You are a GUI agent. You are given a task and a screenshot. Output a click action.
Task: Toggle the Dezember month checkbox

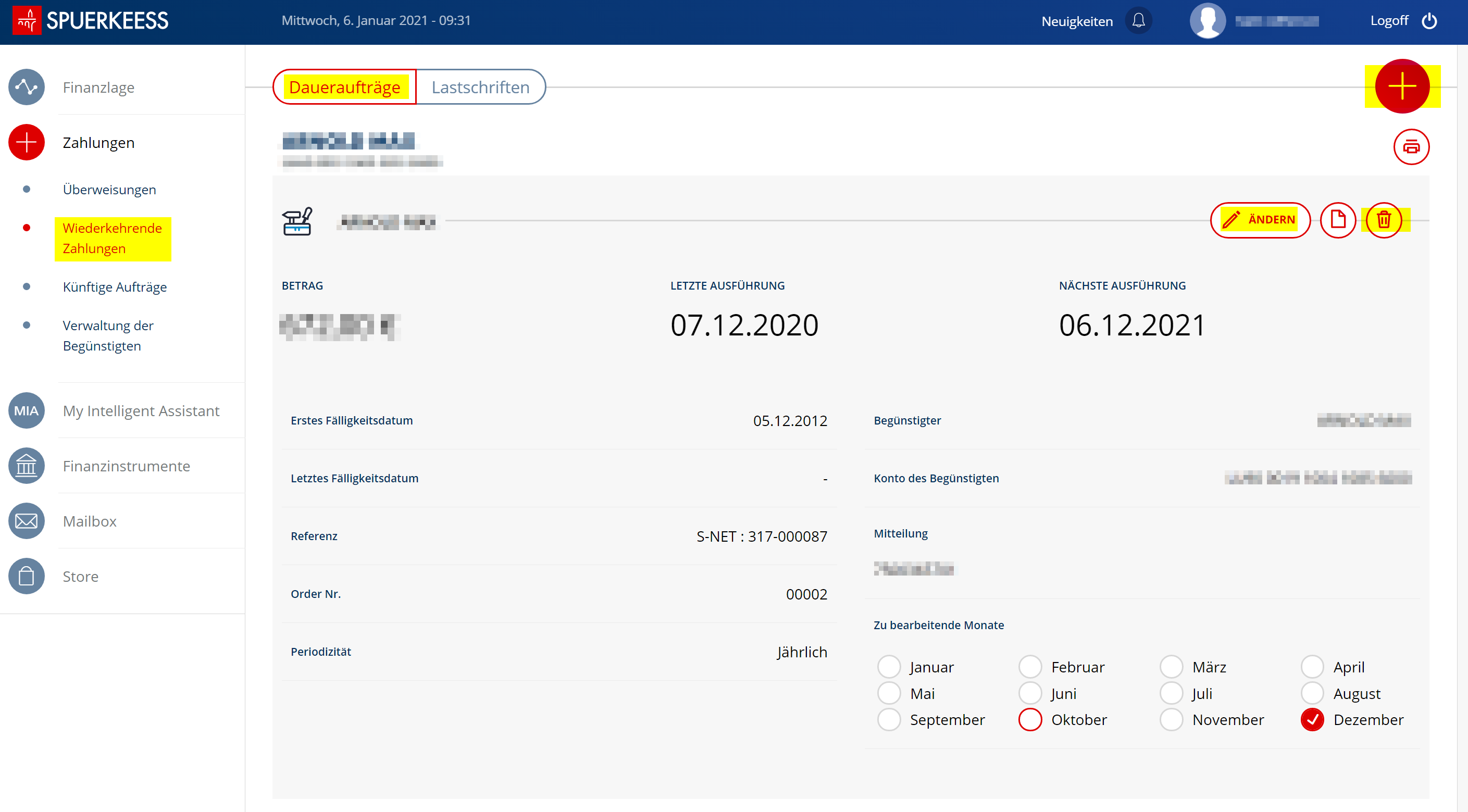pos(1312,720)
